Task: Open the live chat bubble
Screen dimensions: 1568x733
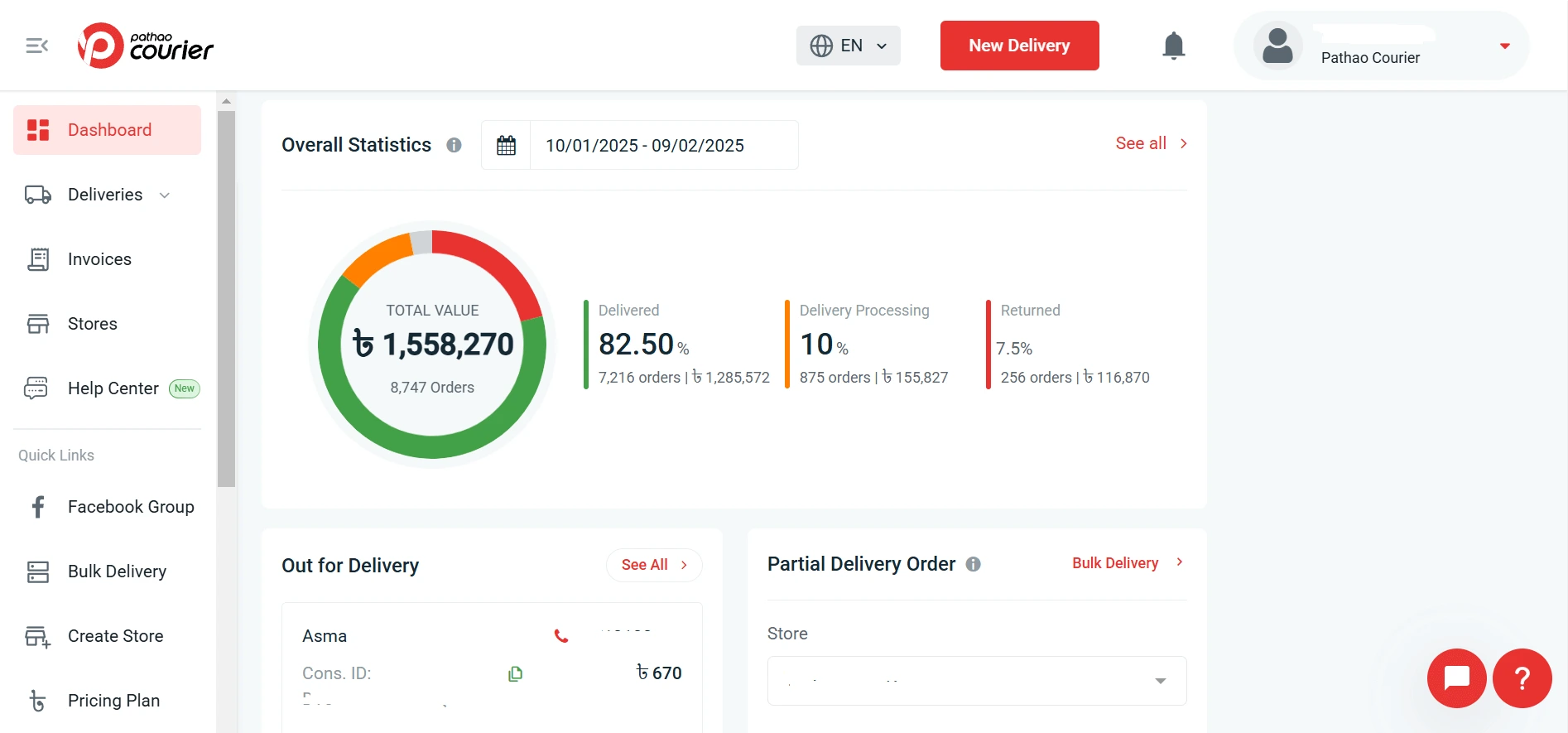Action: coord(1456,678)
